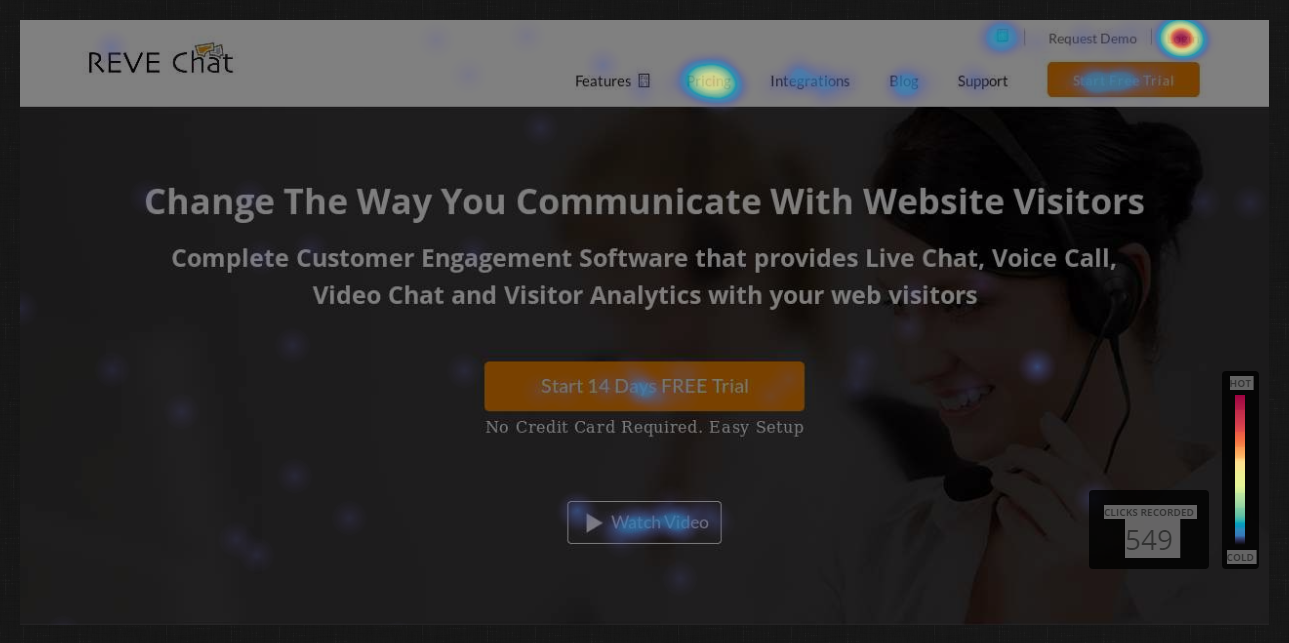Click Request Demo link
Screen dimensions: 1289x643
[1092, 39]
